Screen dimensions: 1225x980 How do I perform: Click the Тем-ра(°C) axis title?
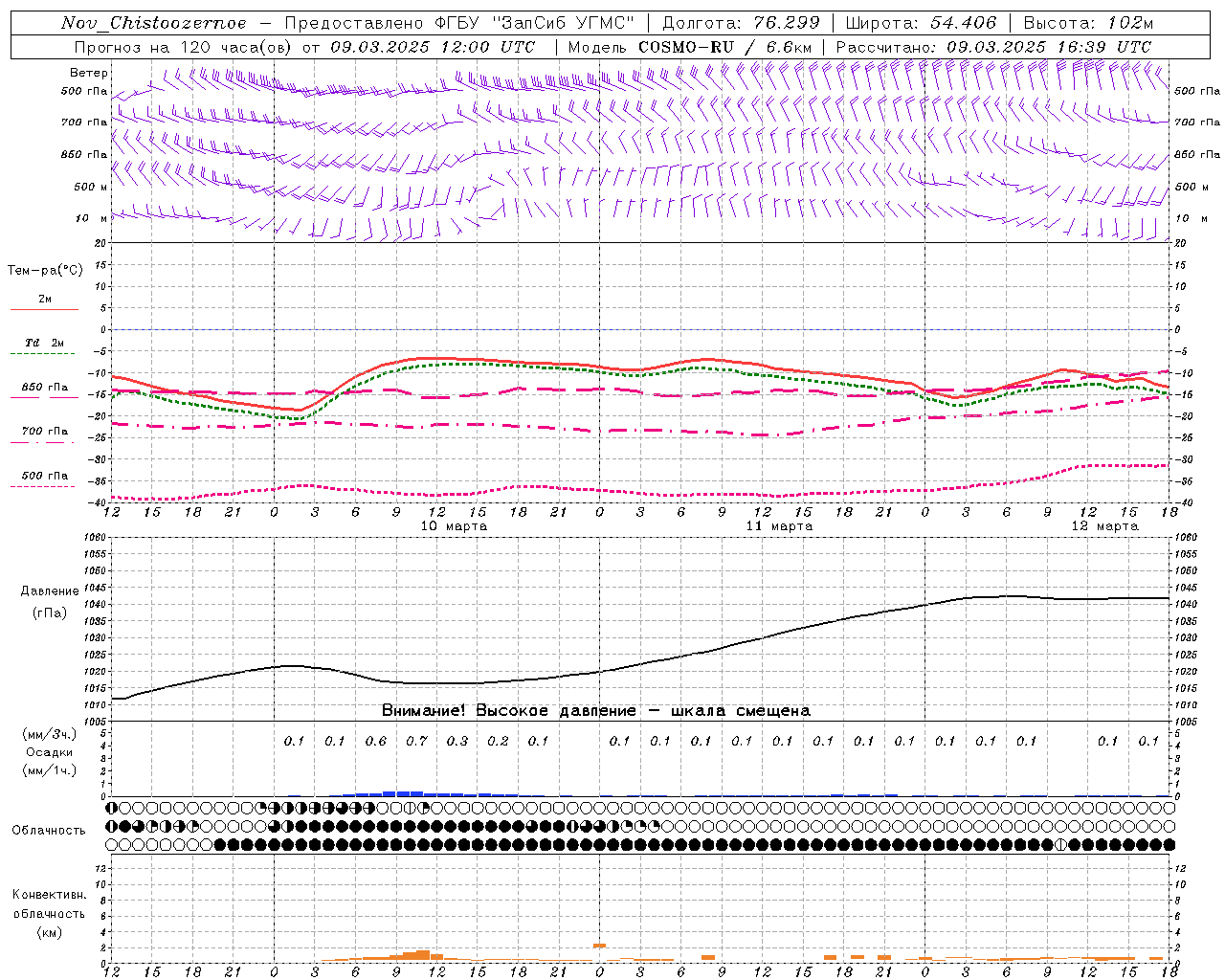(45, 271)
